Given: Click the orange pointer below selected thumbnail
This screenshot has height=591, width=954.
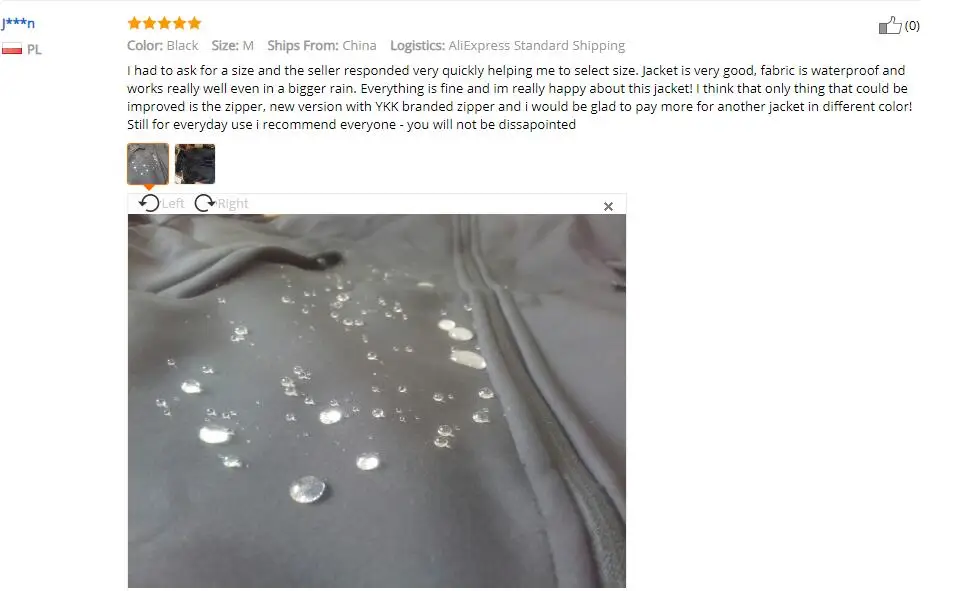Looking at the screenshot, I should [148, 187].
